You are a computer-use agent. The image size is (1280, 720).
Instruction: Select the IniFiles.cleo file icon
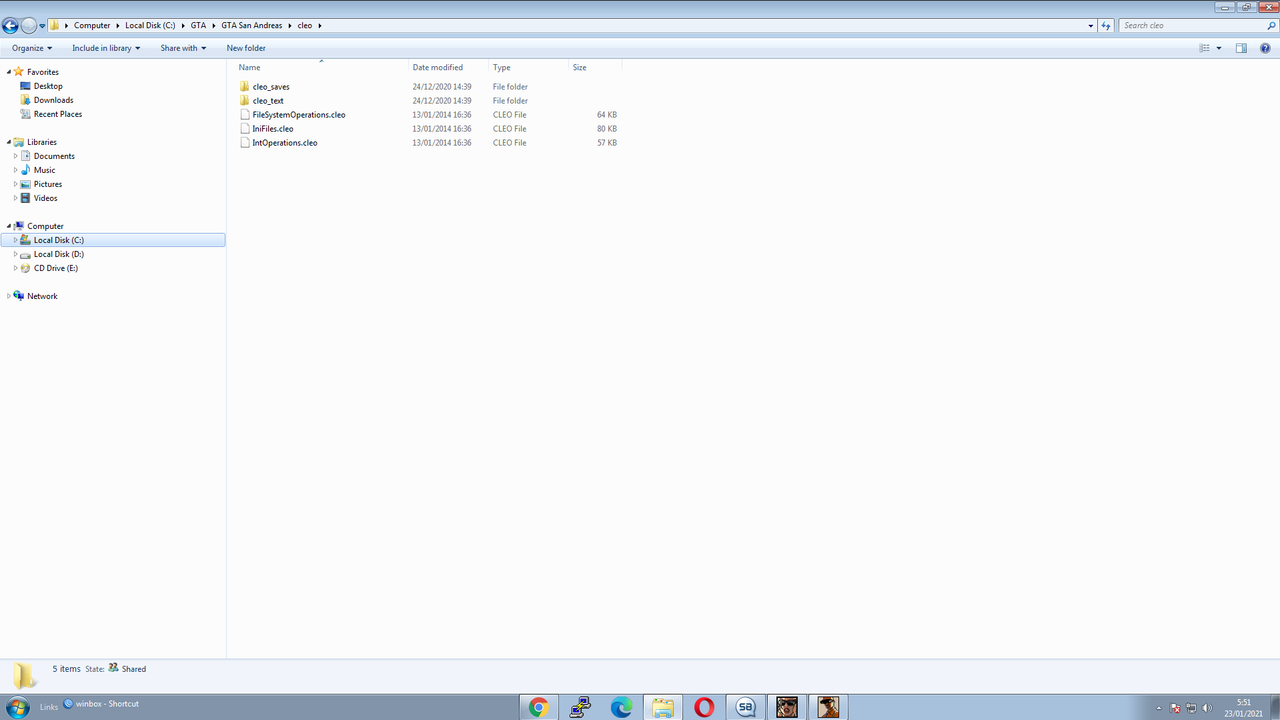coord(245,129)
